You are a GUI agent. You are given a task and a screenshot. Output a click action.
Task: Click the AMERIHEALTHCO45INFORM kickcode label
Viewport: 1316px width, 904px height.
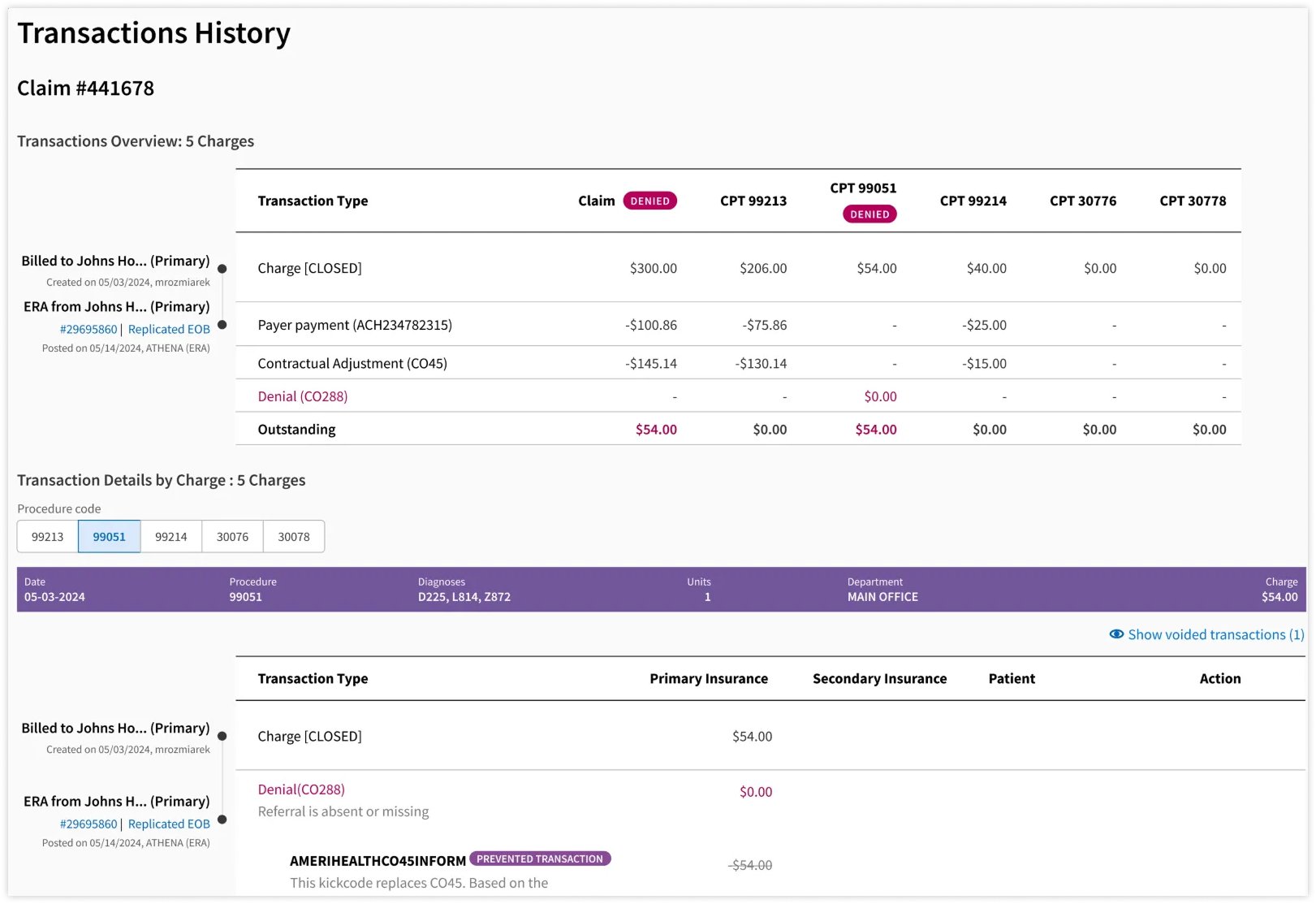coord(378,860)
